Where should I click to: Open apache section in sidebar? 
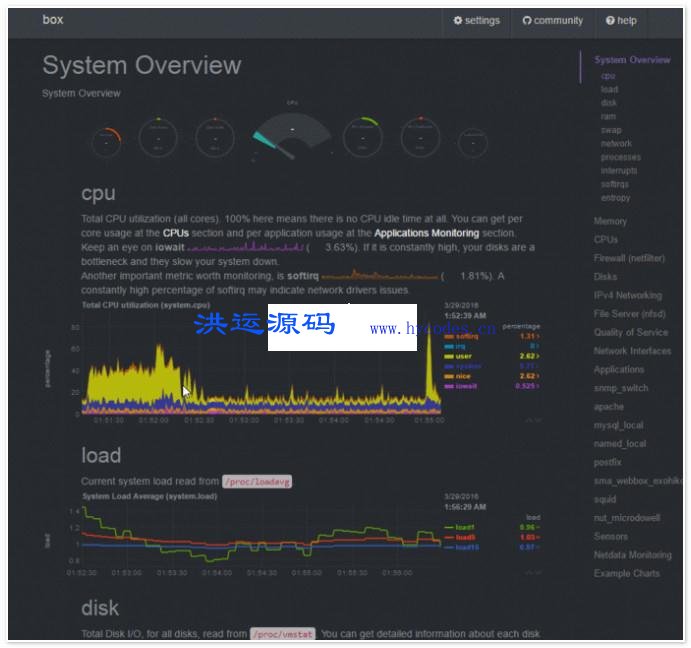pyautogui.click(x=609, y=406)
